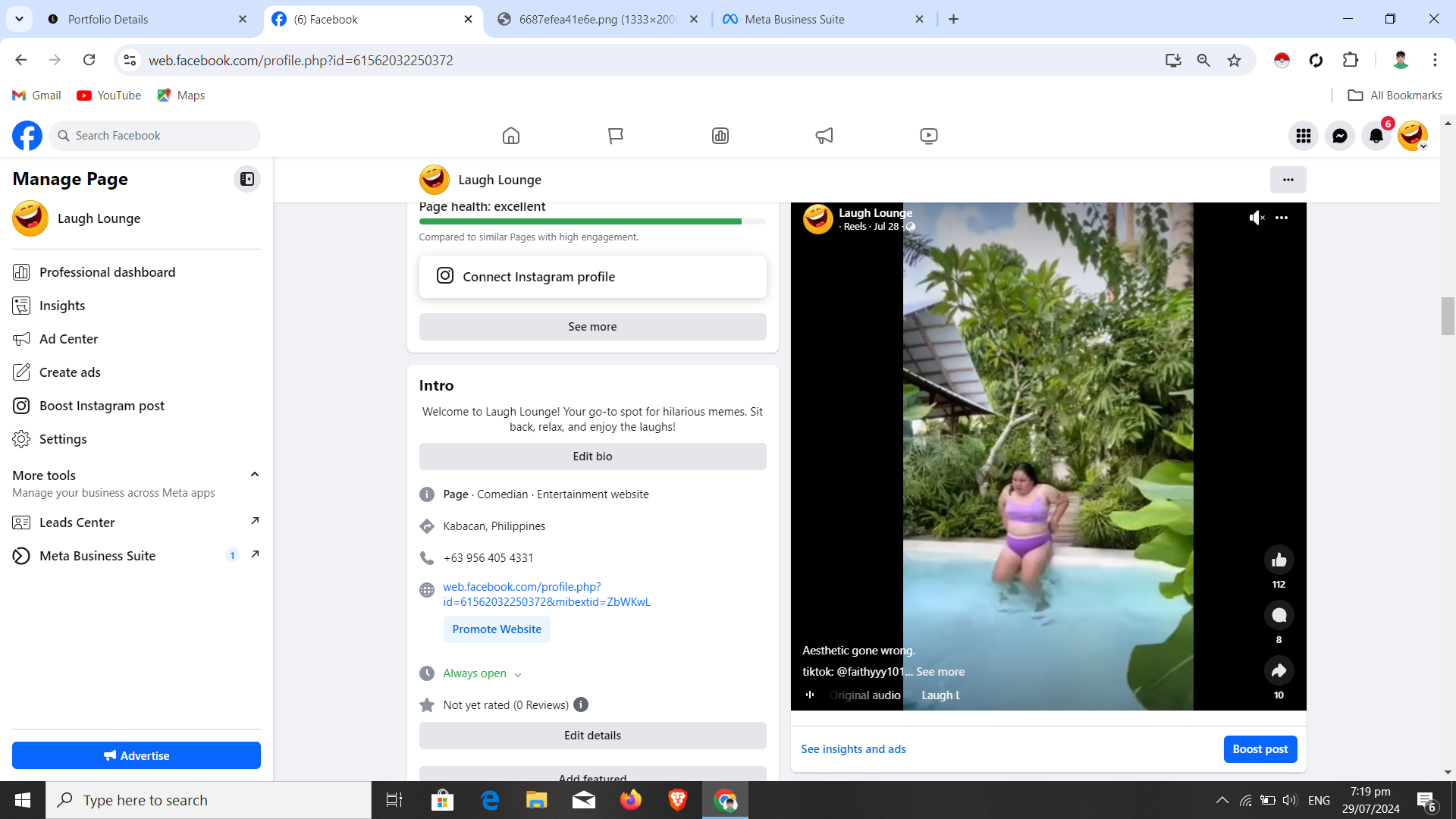Screen dimensions: 1456x819
Task: Expand the Always open hours dropdown
Action: coord(518,674)
